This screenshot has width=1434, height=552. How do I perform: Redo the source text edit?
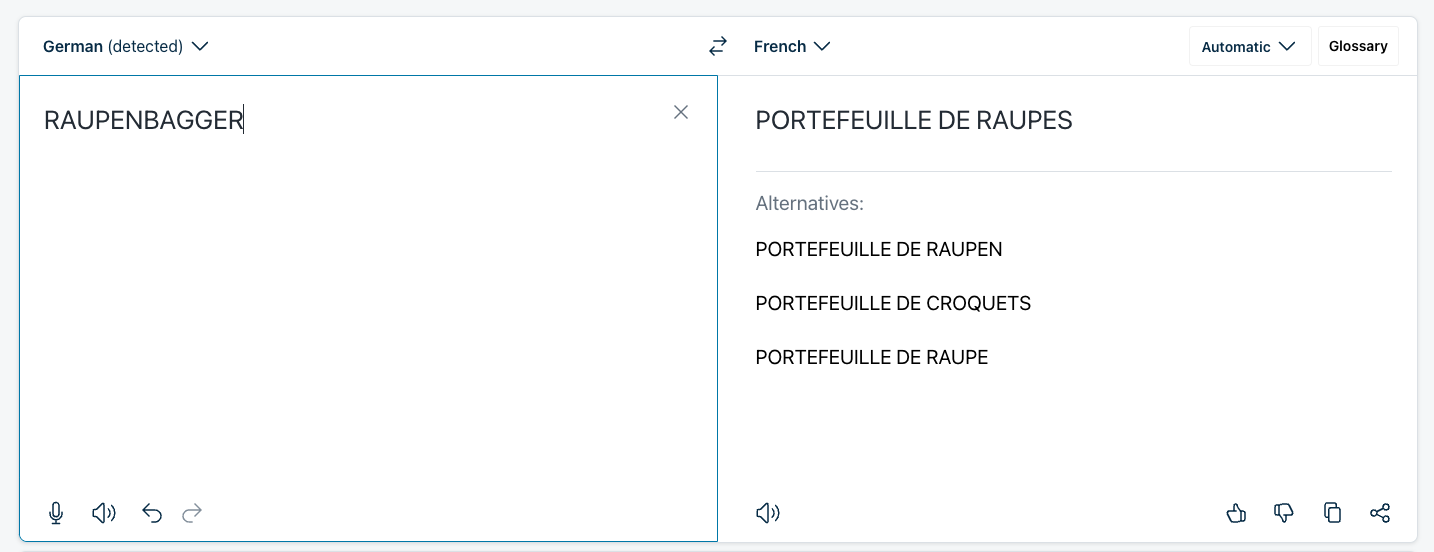coord(192,513)
